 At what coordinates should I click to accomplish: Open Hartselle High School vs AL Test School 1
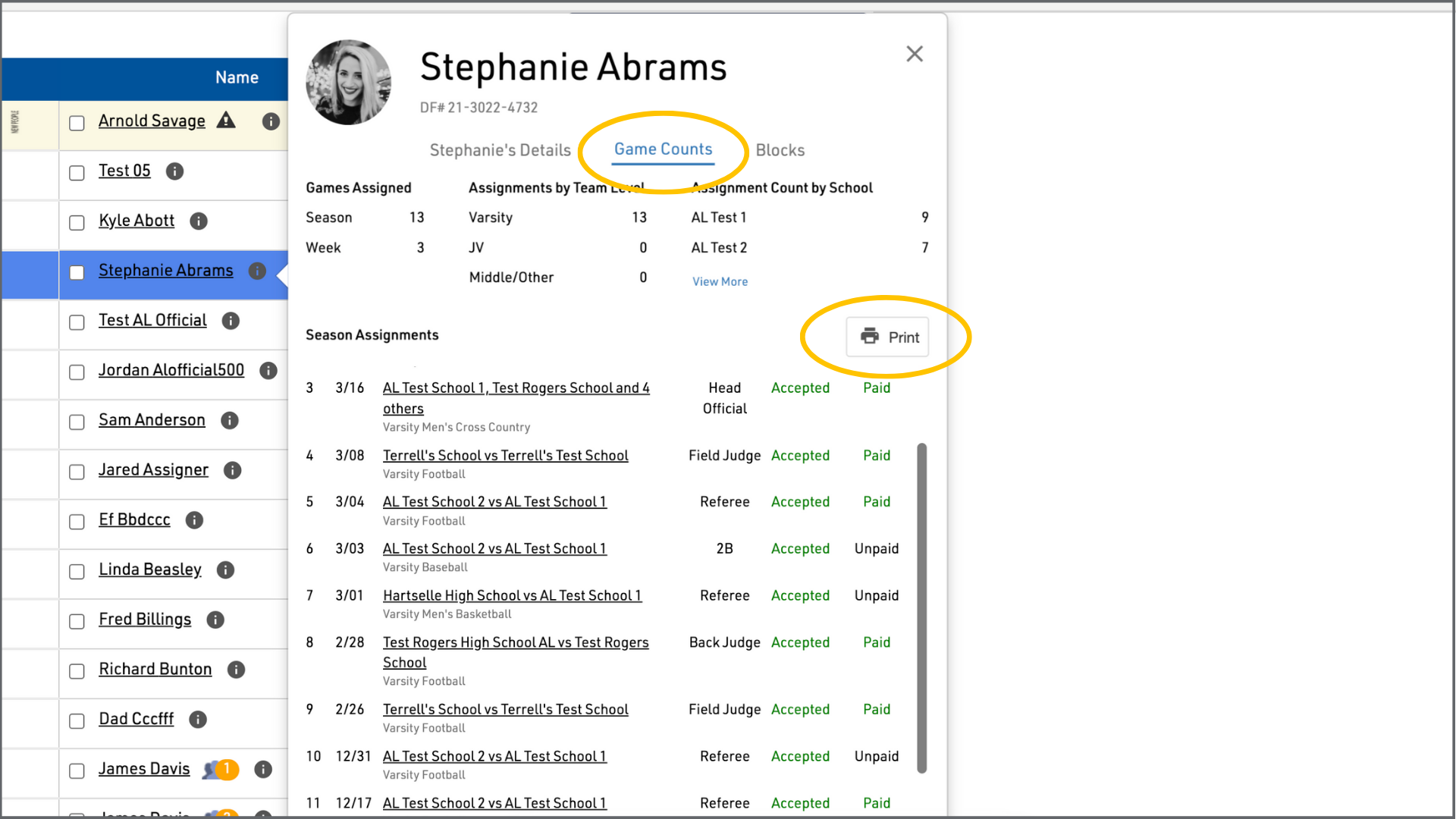[x=512, y=595]
